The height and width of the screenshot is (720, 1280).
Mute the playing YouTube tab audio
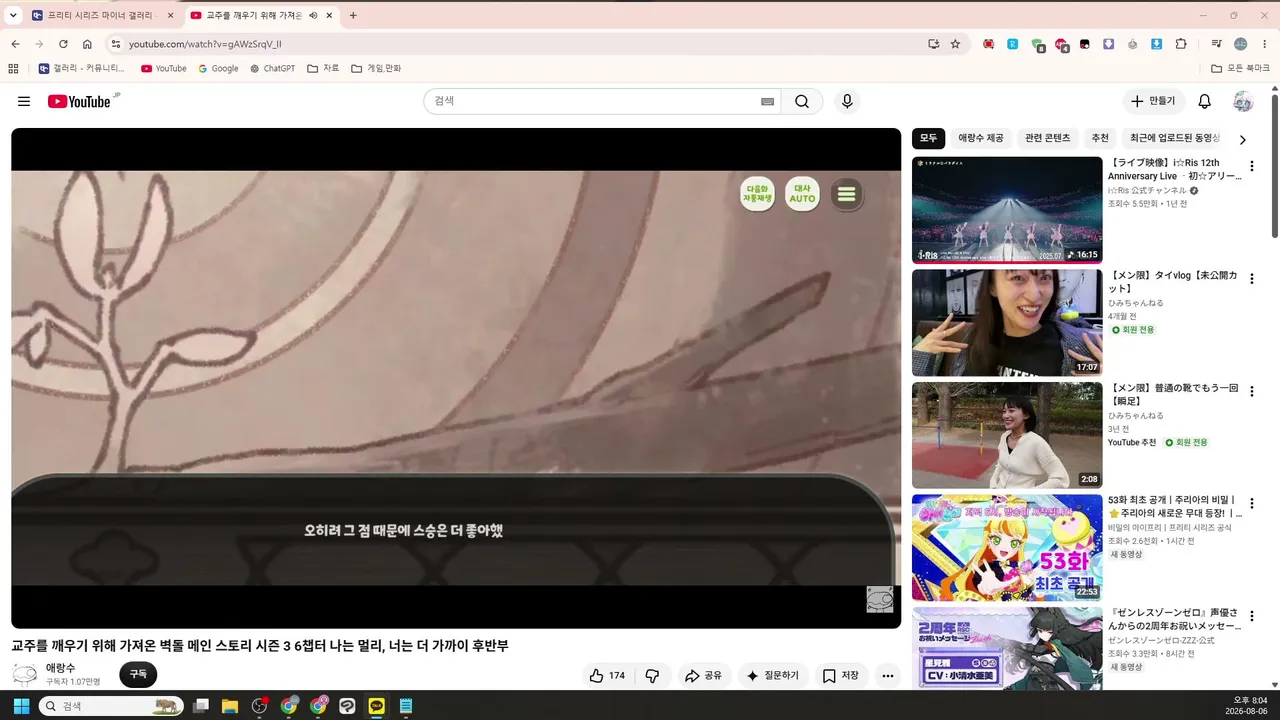(313, 15)
